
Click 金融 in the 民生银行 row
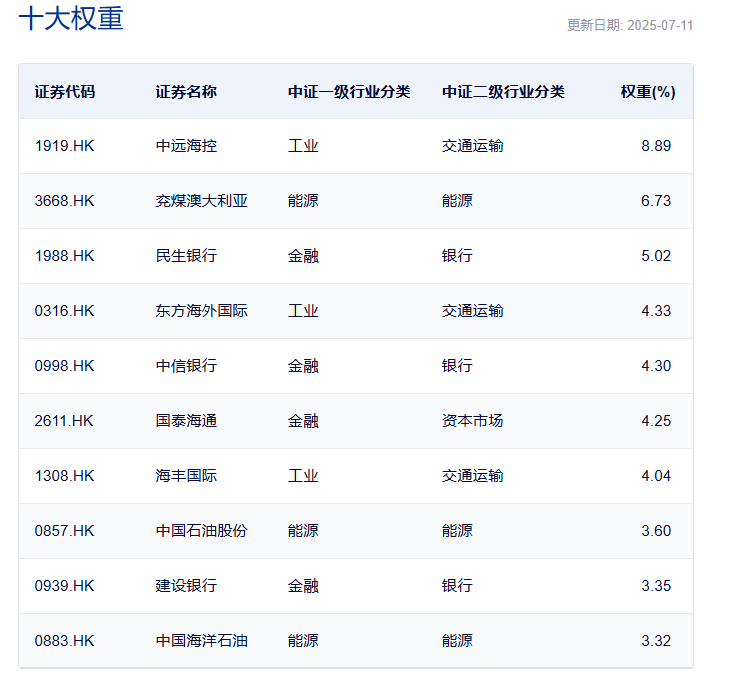303,256
